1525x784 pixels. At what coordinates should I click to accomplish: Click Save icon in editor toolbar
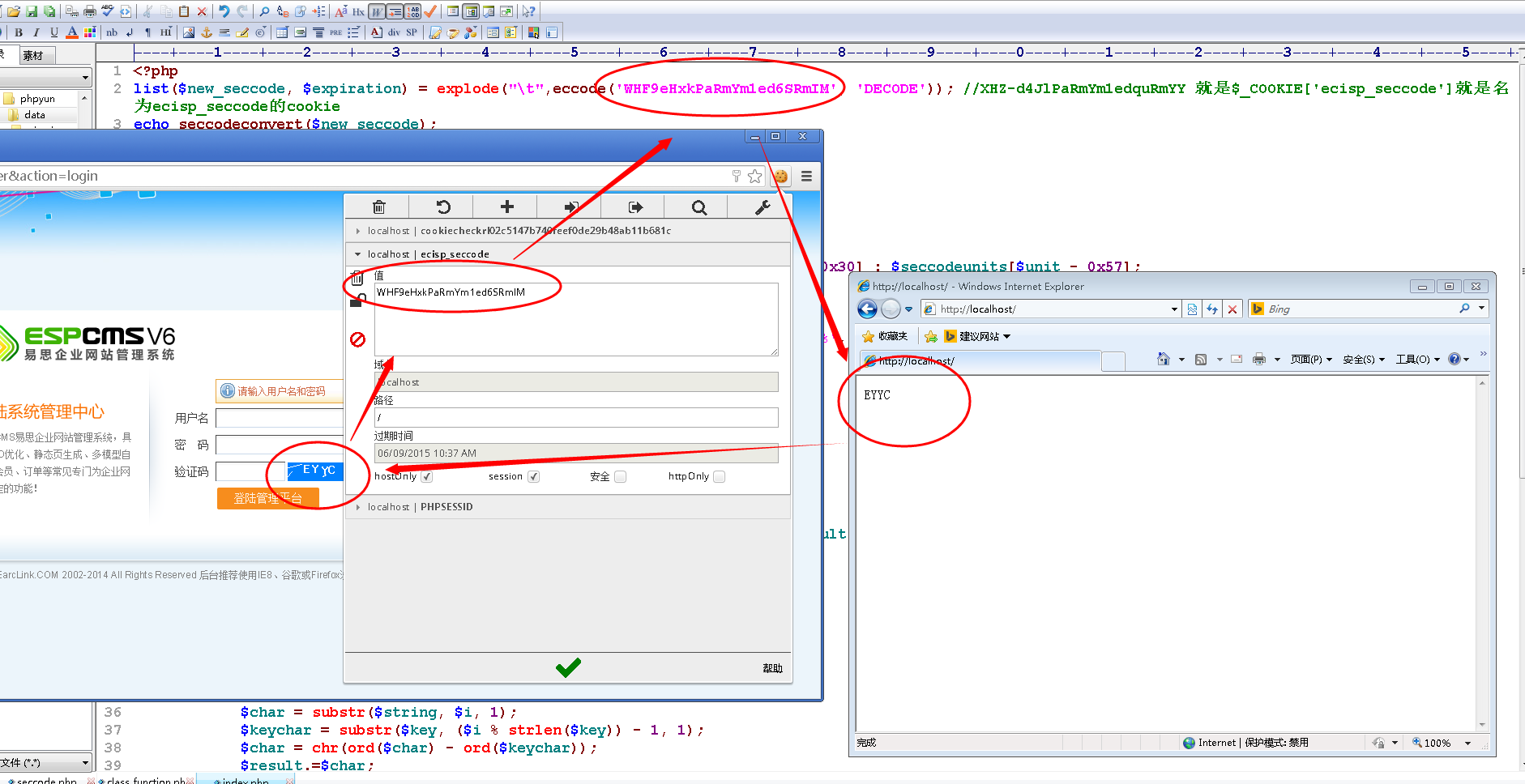(32, 11)
